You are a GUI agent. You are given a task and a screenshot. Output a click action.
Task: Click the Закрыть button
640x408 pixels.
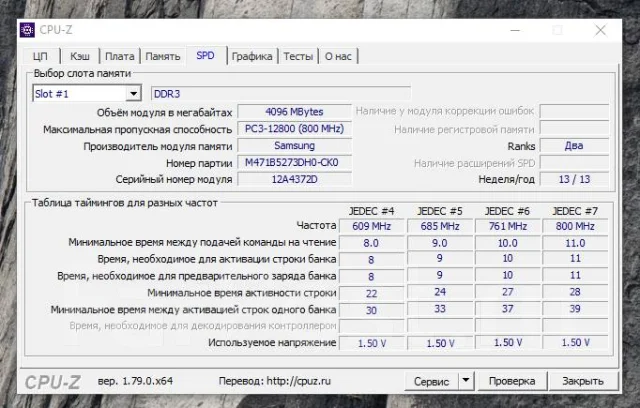coord(583,381)
